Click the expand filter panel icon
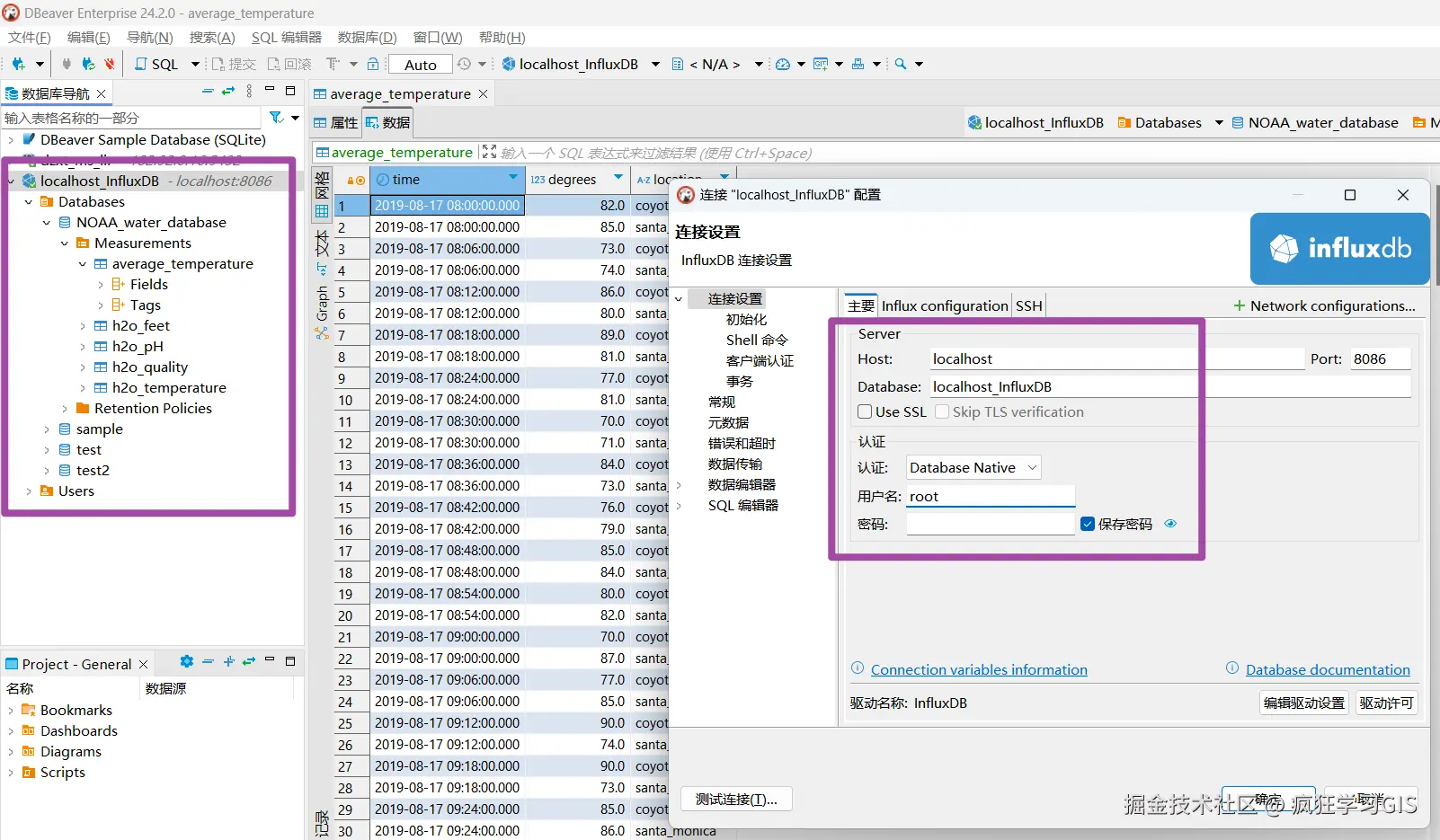1440x840 pixels. click(489, 152)
